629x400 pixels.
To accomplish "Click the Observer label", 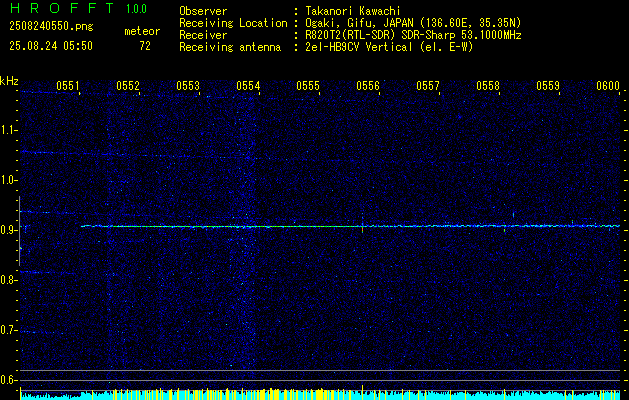I will pos(203,11).
